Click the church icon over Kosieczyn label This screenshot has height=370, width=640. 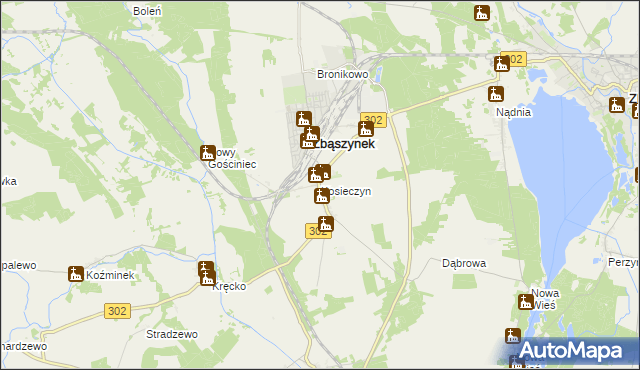coord(322,196)
